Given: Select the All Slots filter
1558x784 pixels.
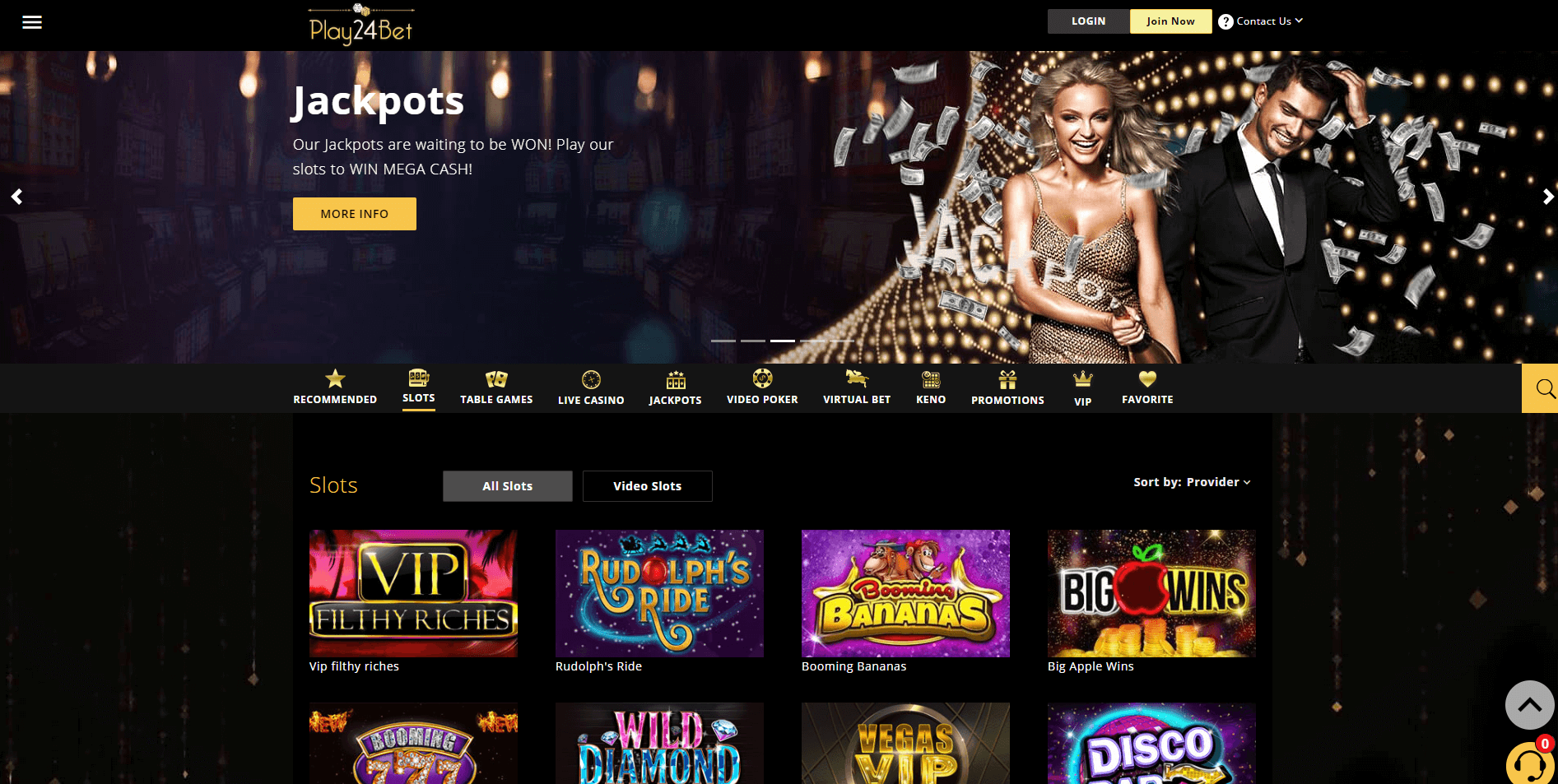Looking at the screenshot, I should pyautogui.click(x=508, y=486).
